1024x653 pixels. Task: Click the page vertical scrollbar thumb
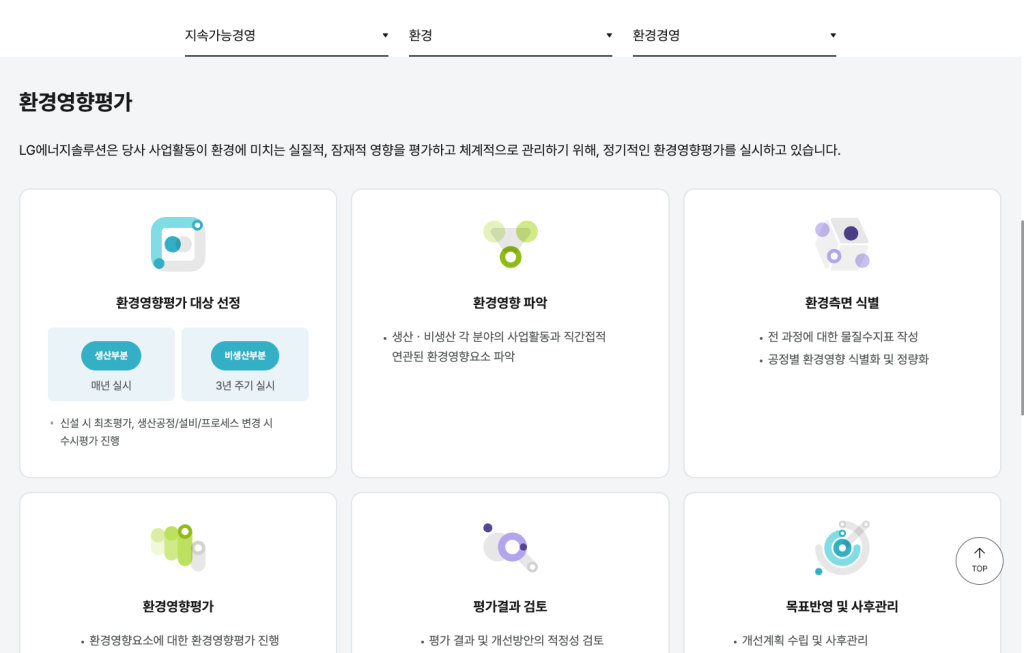tap(1020, 316)
